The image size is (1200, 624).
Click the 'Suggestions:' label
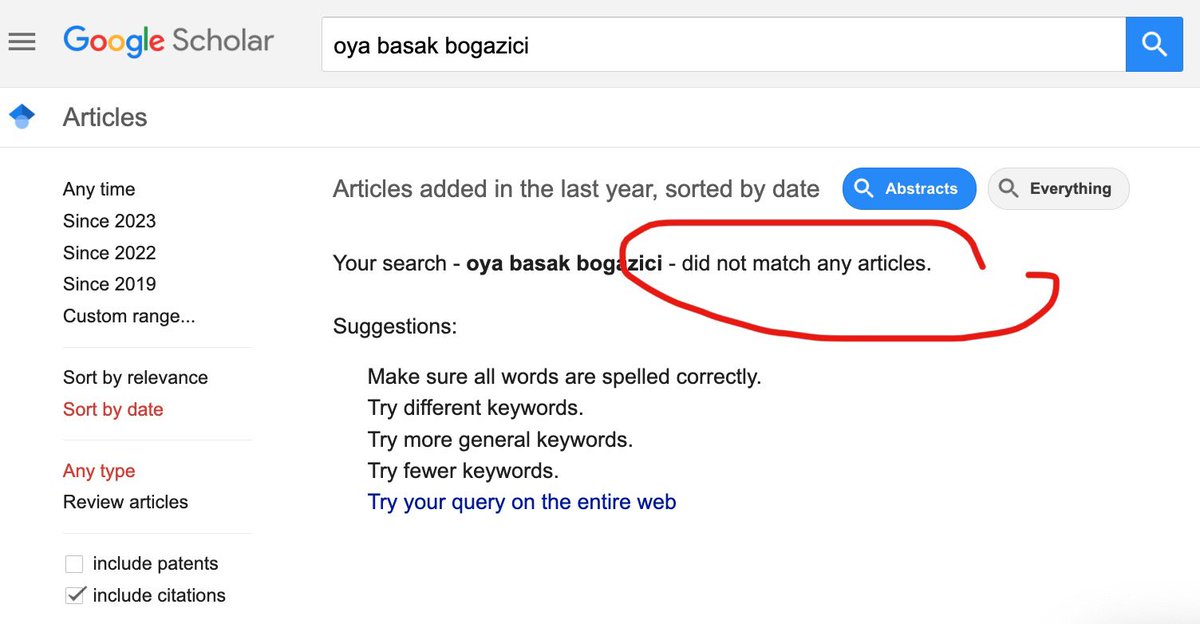[x=395, y=326]
